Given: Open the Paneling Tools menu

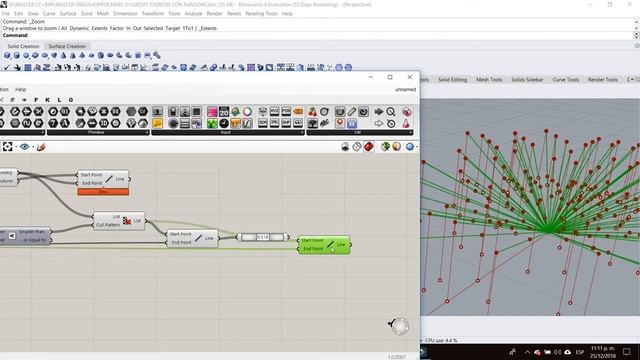Looking at the screenshot, I should click(261, 13).
